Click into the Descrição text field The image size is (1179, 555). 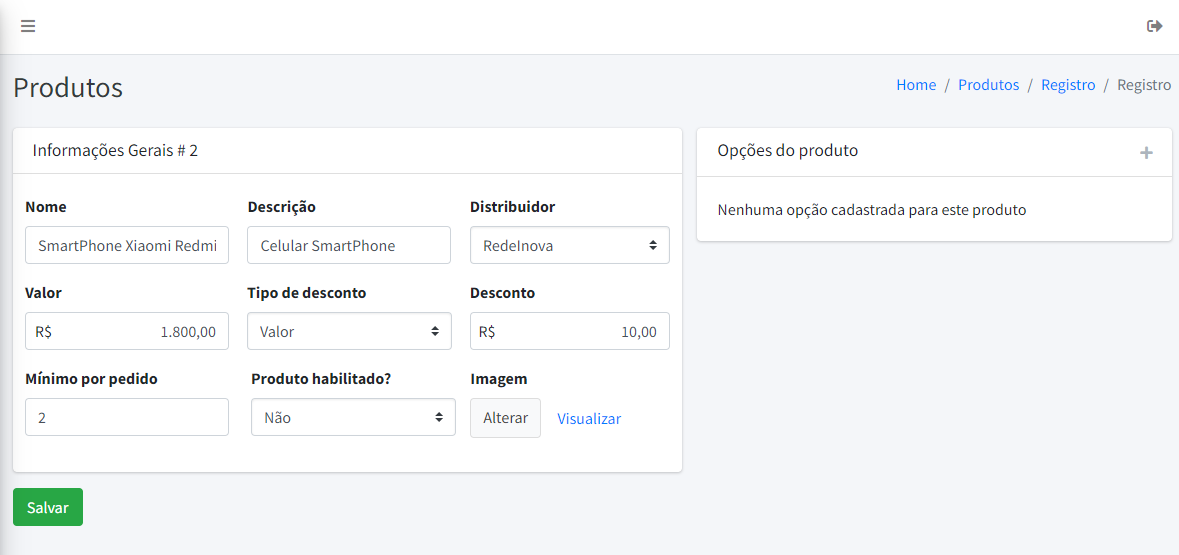coord(349,245)
